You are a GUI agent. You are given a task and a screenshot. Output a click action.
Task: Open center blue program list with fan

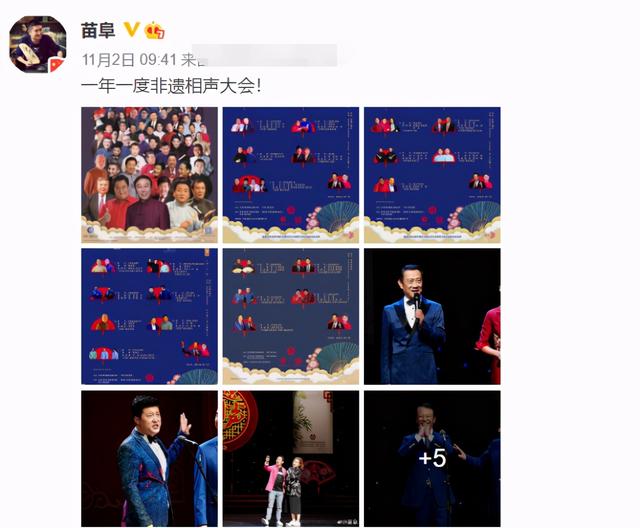click(x=291, y=316)
